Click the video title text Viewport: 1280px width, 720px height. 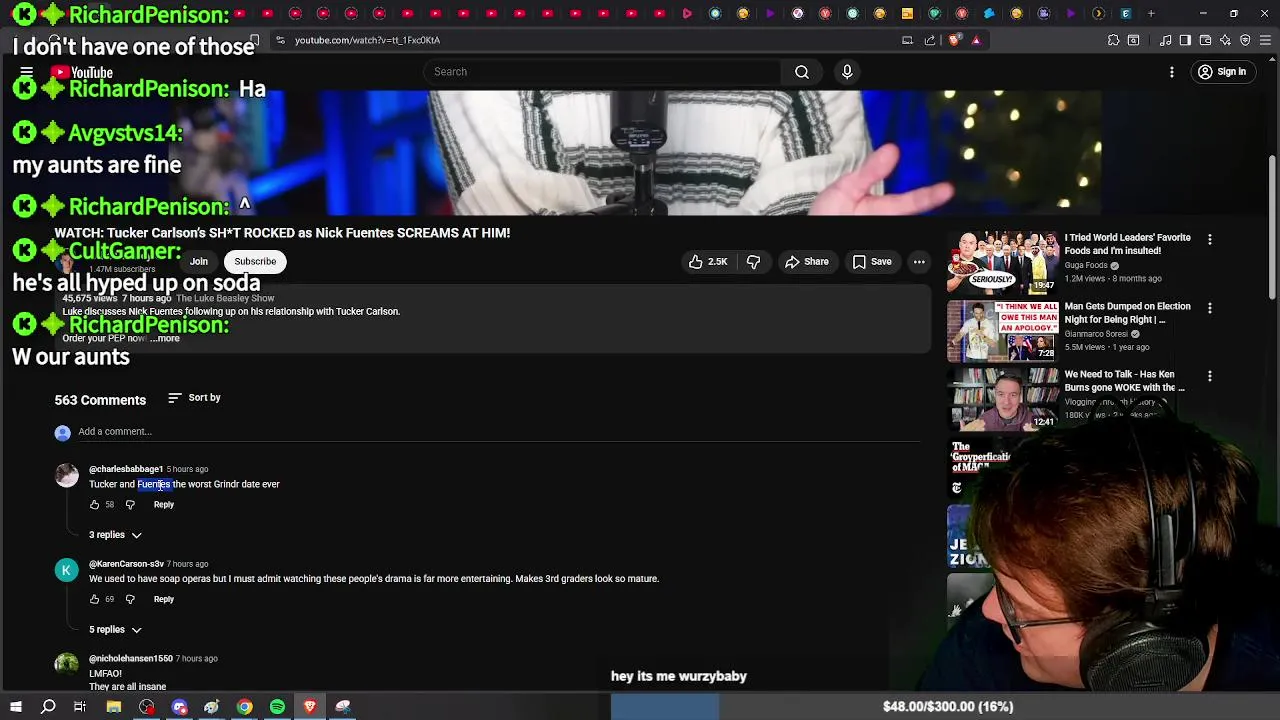pyautogui.click(x=282, y=233)
